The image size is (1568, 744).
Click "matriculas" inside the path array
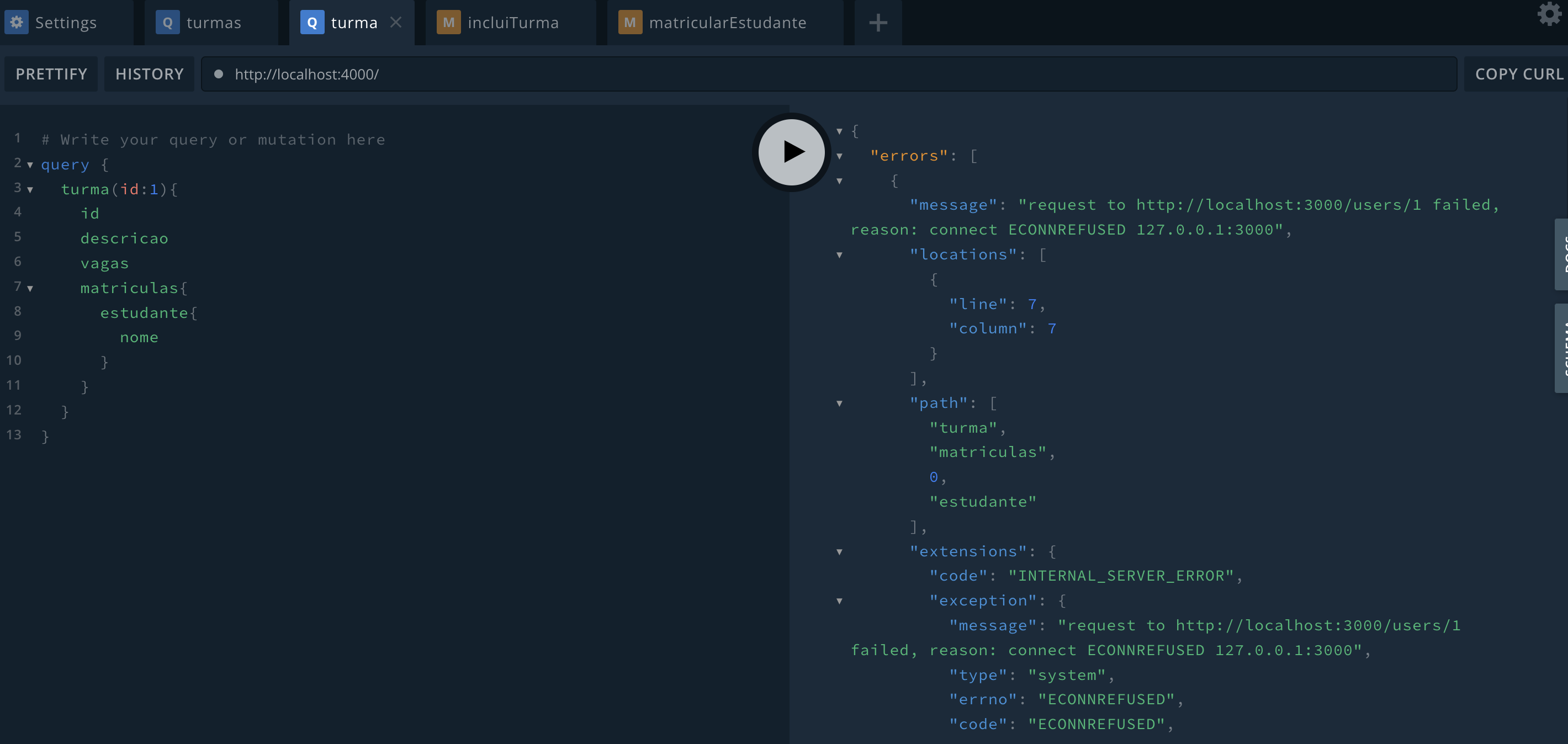click(987, 452)
